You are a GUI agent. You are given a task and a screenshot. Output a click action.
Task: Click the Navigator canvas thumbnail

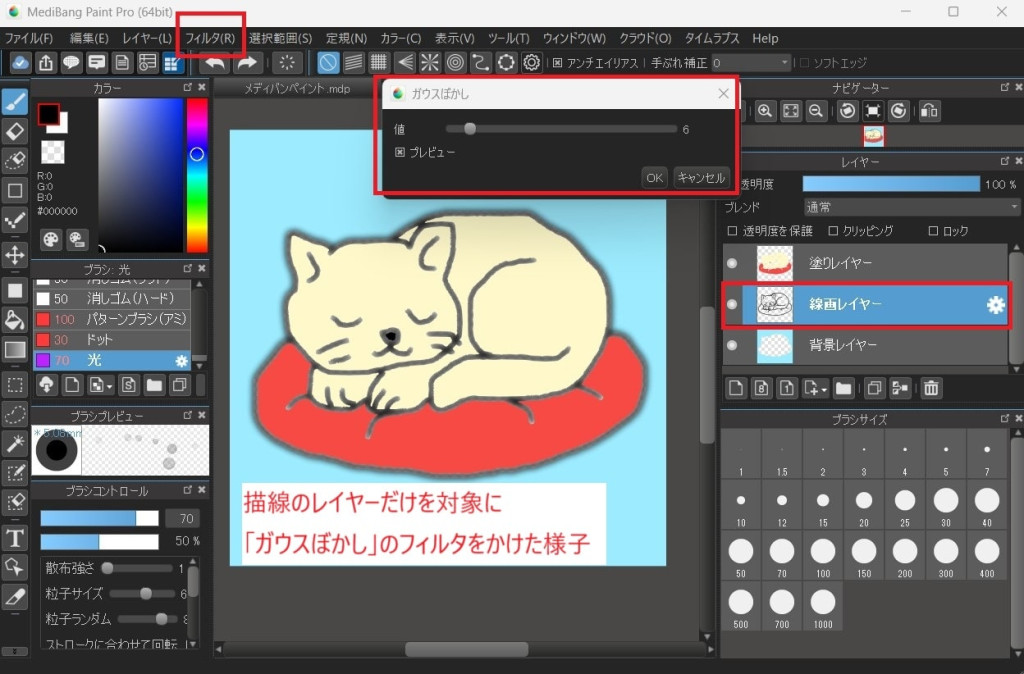[873, 136]
